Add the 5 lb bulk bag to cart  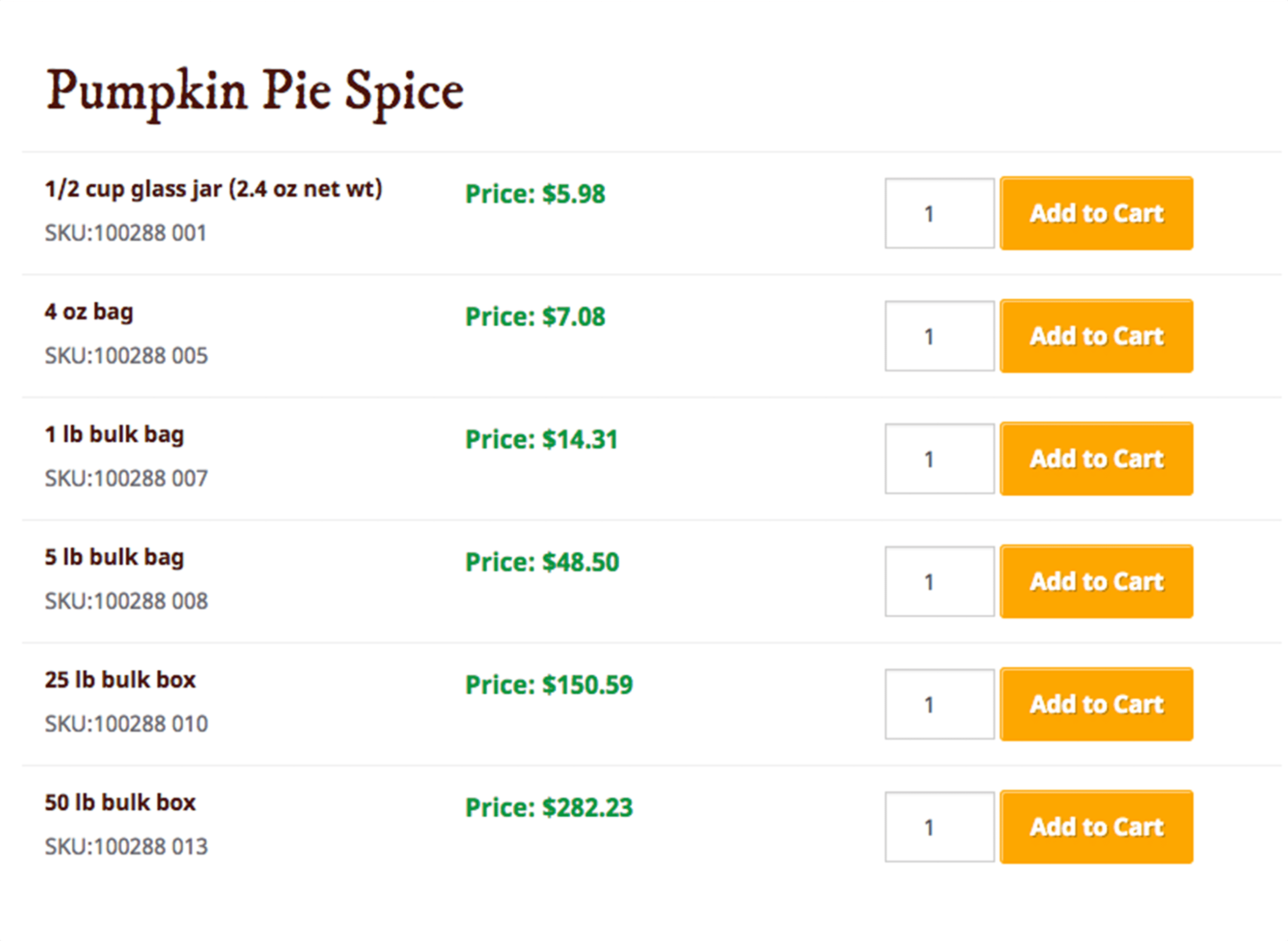(1096, 582)
